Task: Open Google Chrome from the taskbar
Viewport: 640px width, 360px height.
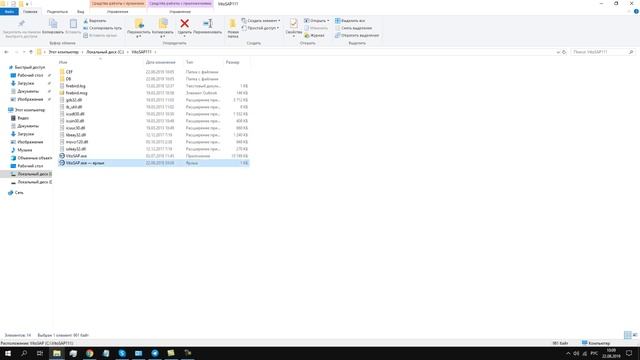Action: (x=89, y=353)
